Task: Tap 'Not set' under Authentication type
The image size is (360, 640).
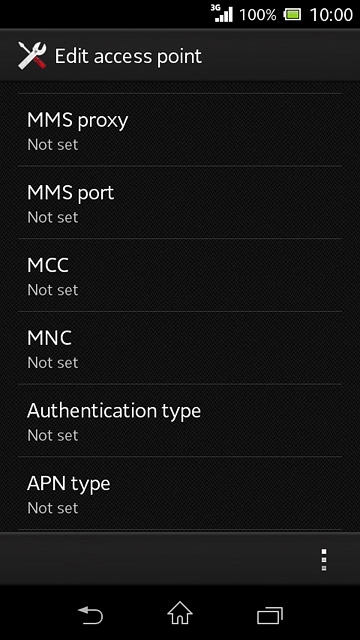Action: (53, 435)
